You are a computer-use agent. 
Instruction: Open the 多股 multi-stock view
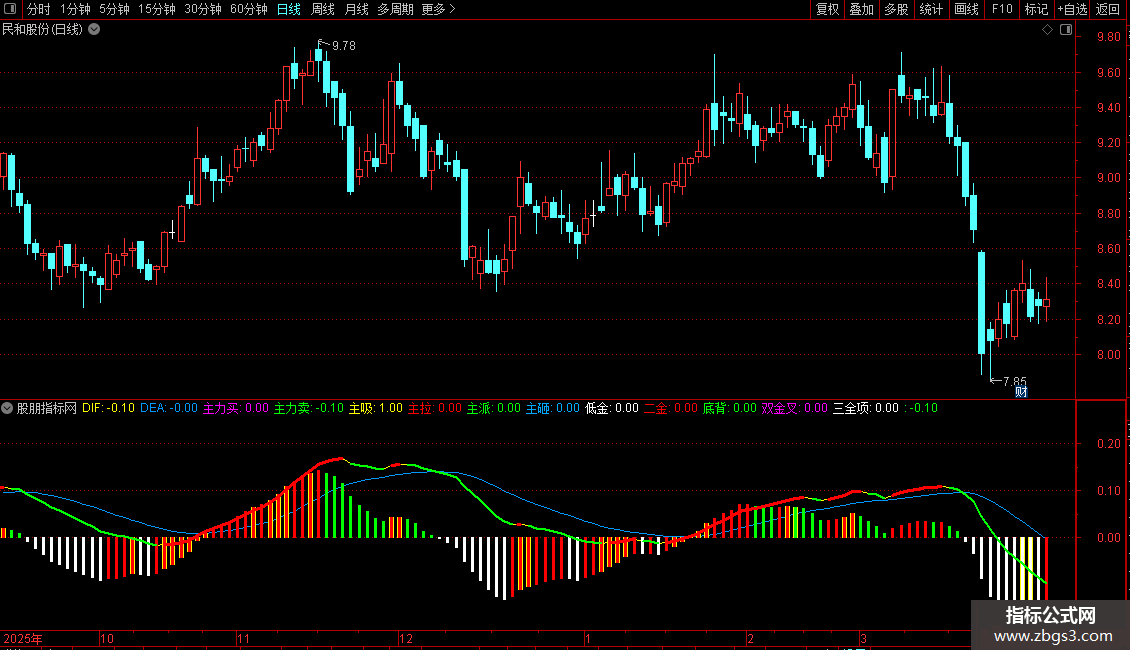[897, 9]
